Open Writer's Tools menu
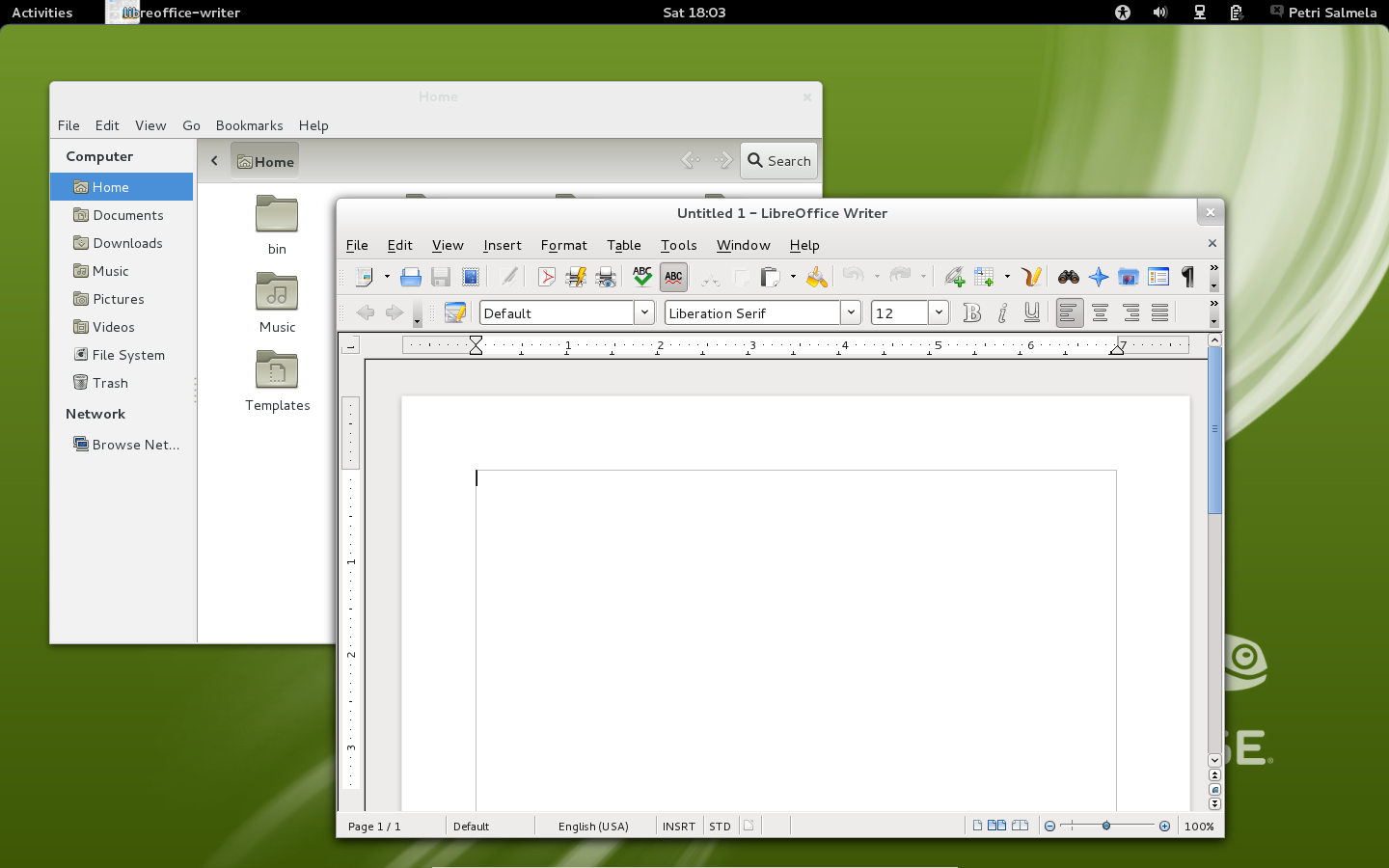Image resolution: width=1389 pixels, height=868 pixels. tap(678, 245)
